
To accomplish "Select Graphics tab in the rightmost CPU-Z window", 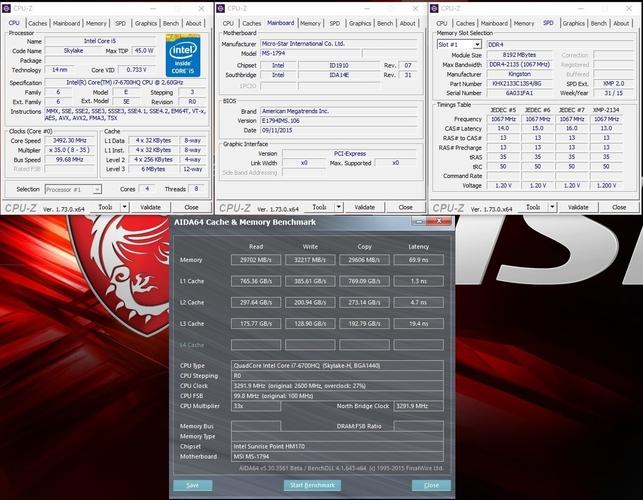I will 574,23.
